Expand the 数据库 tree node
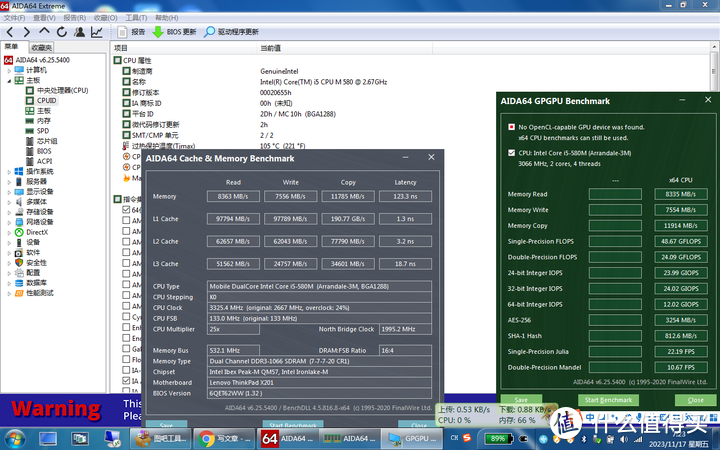The width and height of the screenshot is (720, 450). (x=9, y=282)
